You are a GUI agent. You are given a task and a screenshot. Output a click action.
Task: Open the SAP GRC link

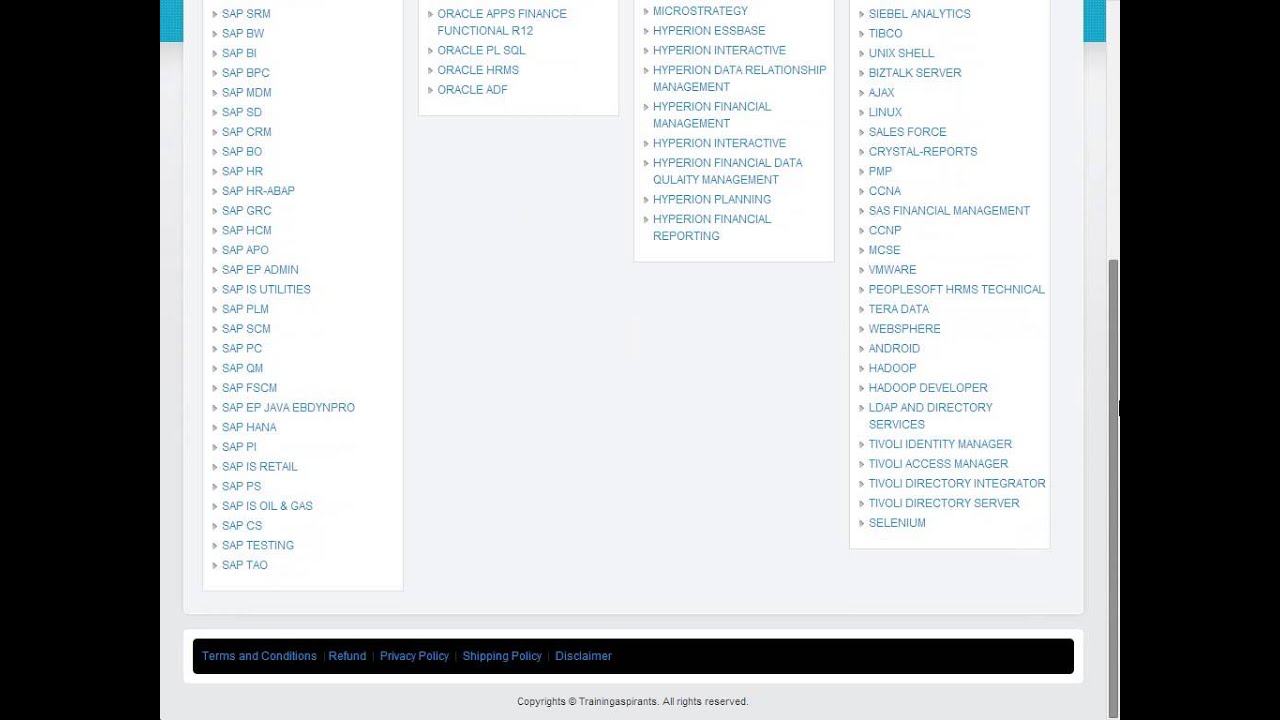(x=247, y=211)
